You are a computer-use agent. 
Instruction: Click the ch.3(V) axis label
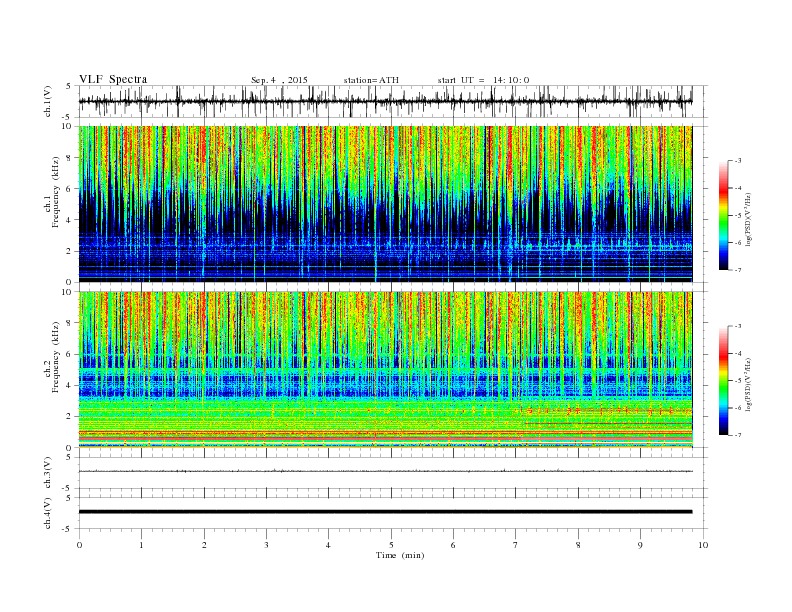pos(48,473)
